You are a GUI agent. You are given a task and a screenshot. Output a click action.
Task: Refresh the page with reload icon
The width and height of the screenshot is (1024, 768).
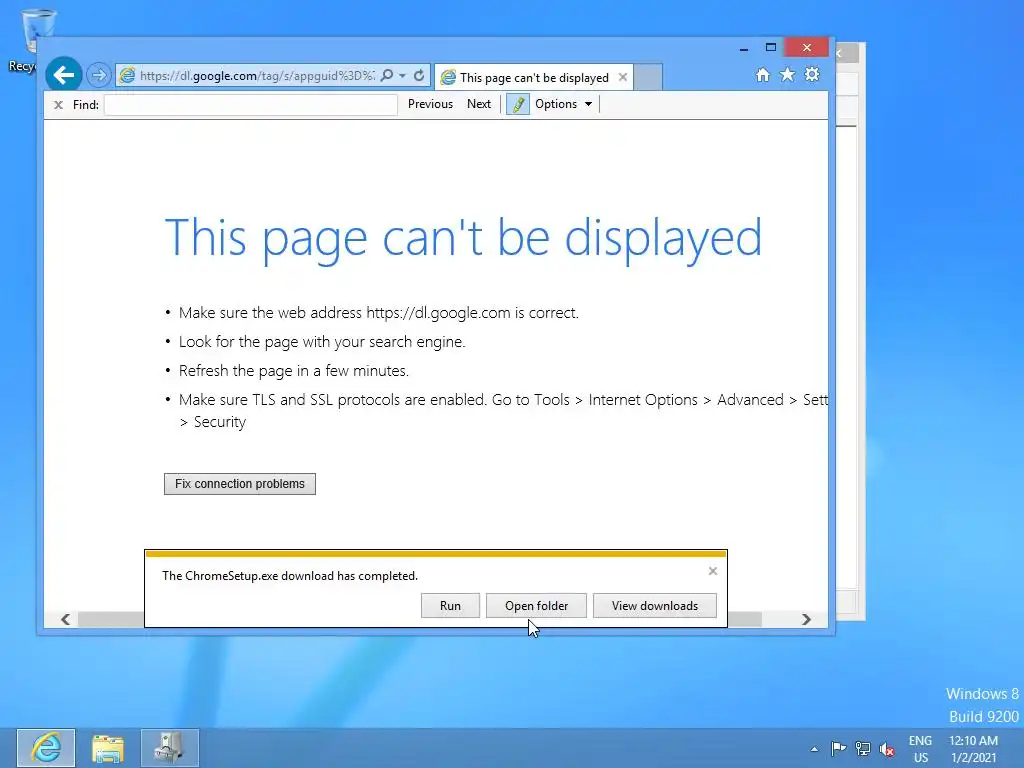tap(419, 76)
